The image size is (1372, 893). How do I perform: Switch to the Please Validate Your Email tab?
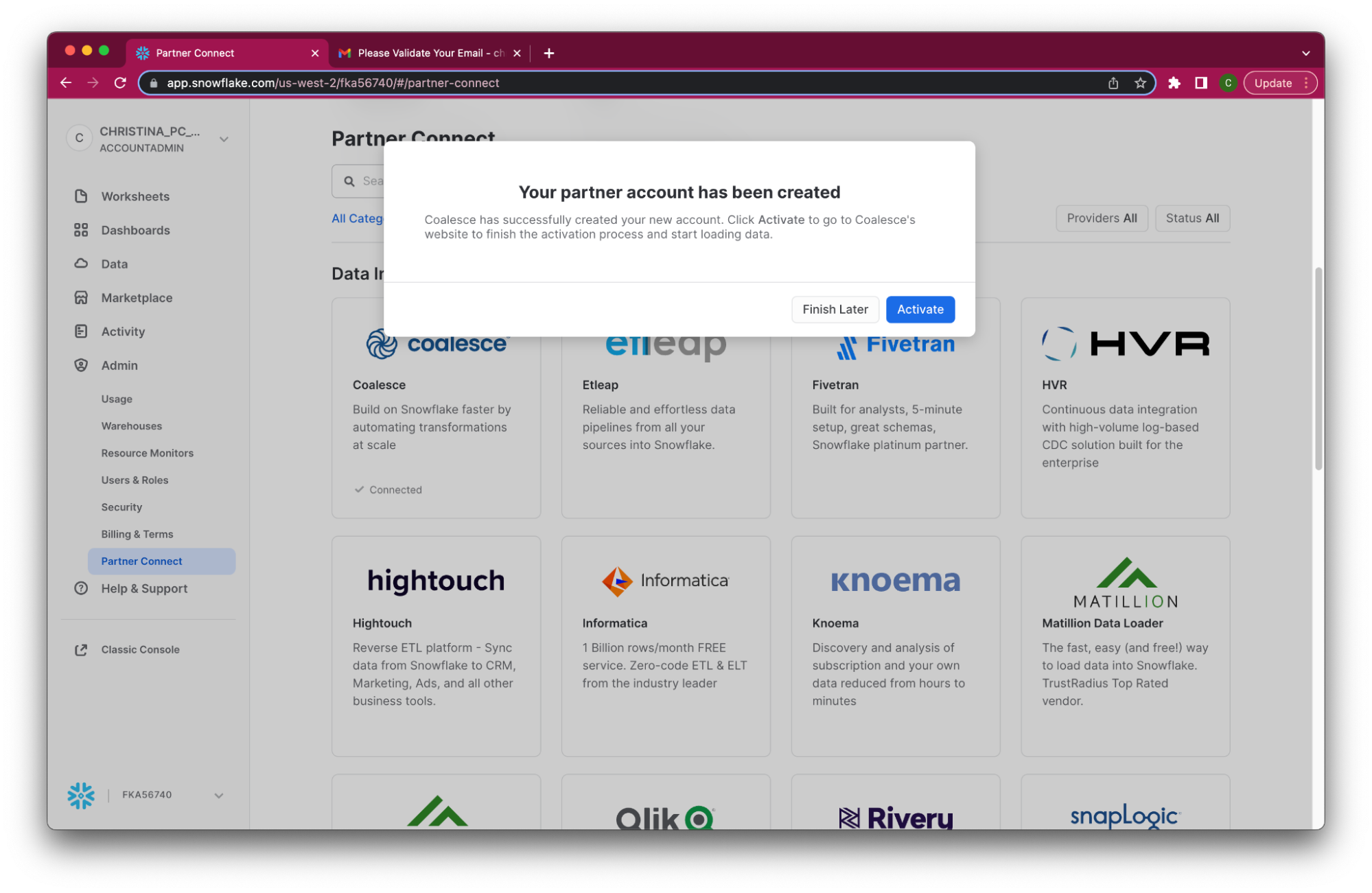[x=430, y=53]
